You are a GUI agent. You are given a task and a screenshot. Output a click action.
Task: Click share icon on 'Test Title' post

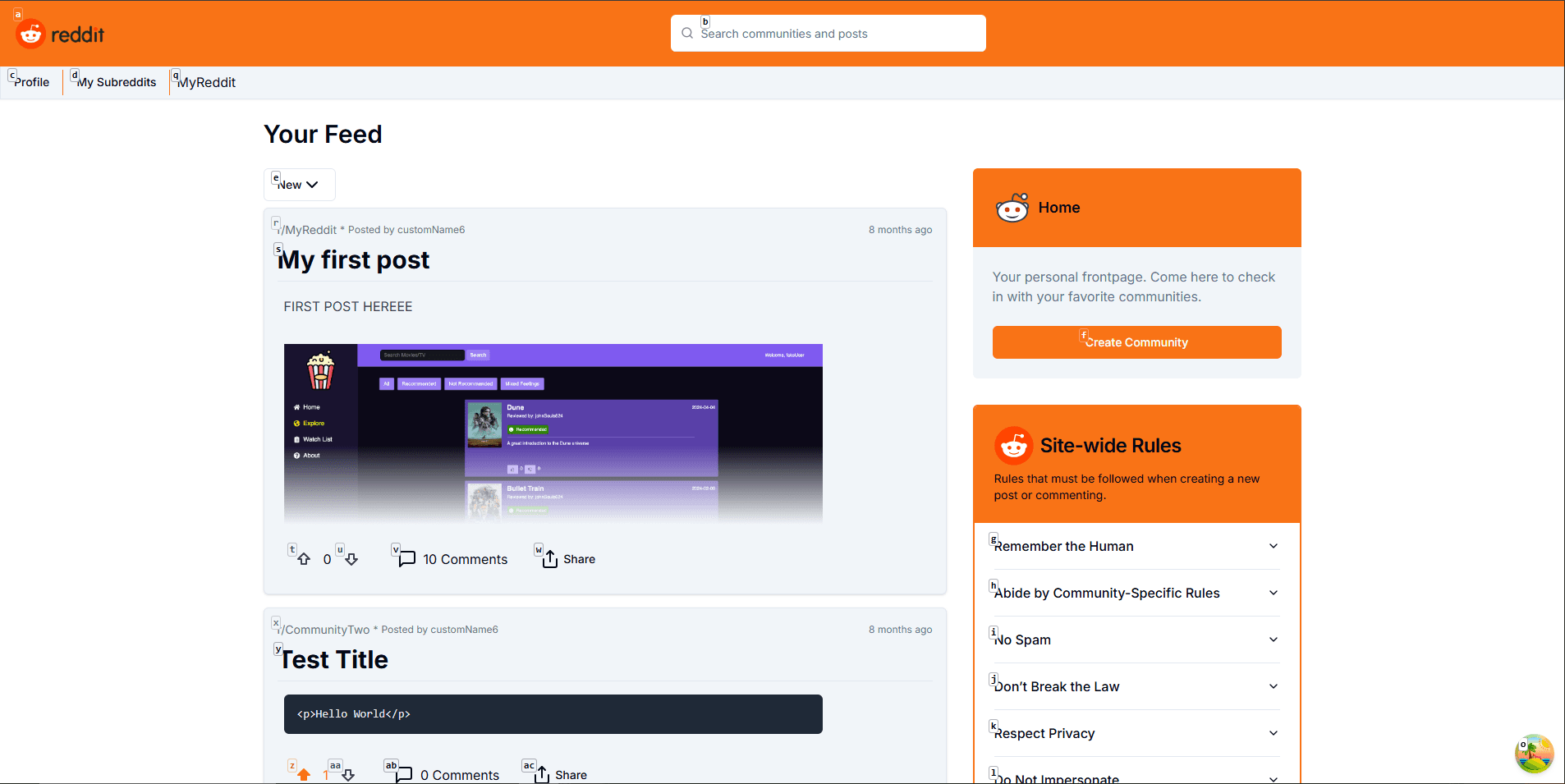(542, 775)
